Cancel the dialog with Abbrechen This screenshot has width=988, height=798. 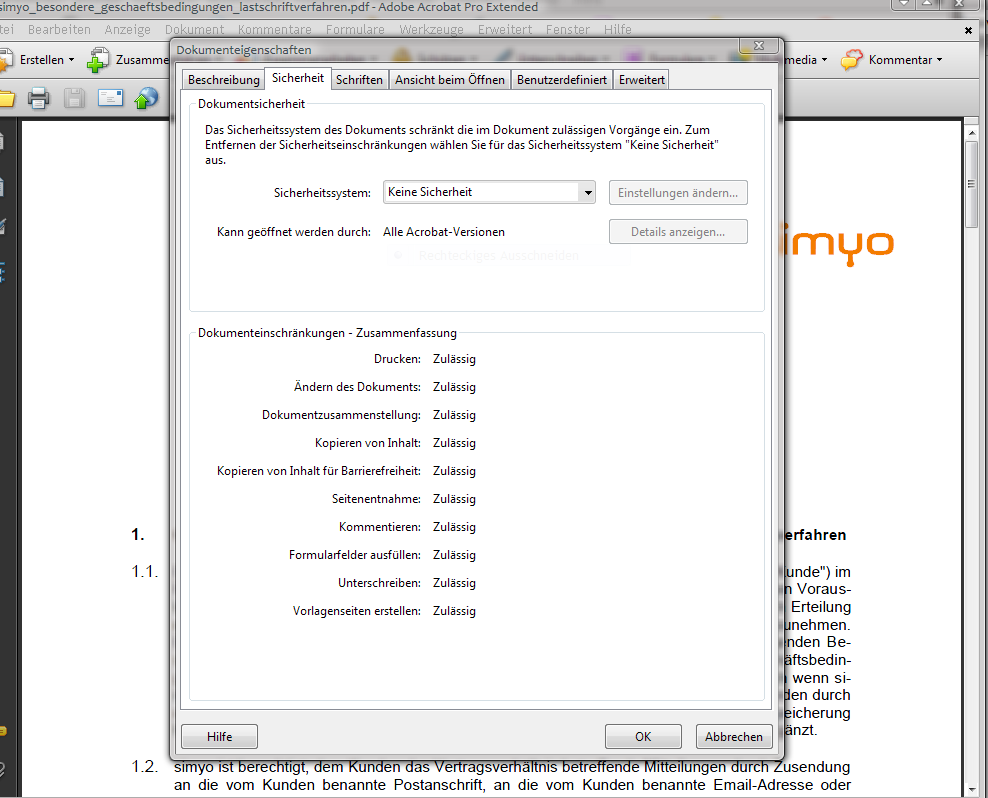(x=733, y=736)
